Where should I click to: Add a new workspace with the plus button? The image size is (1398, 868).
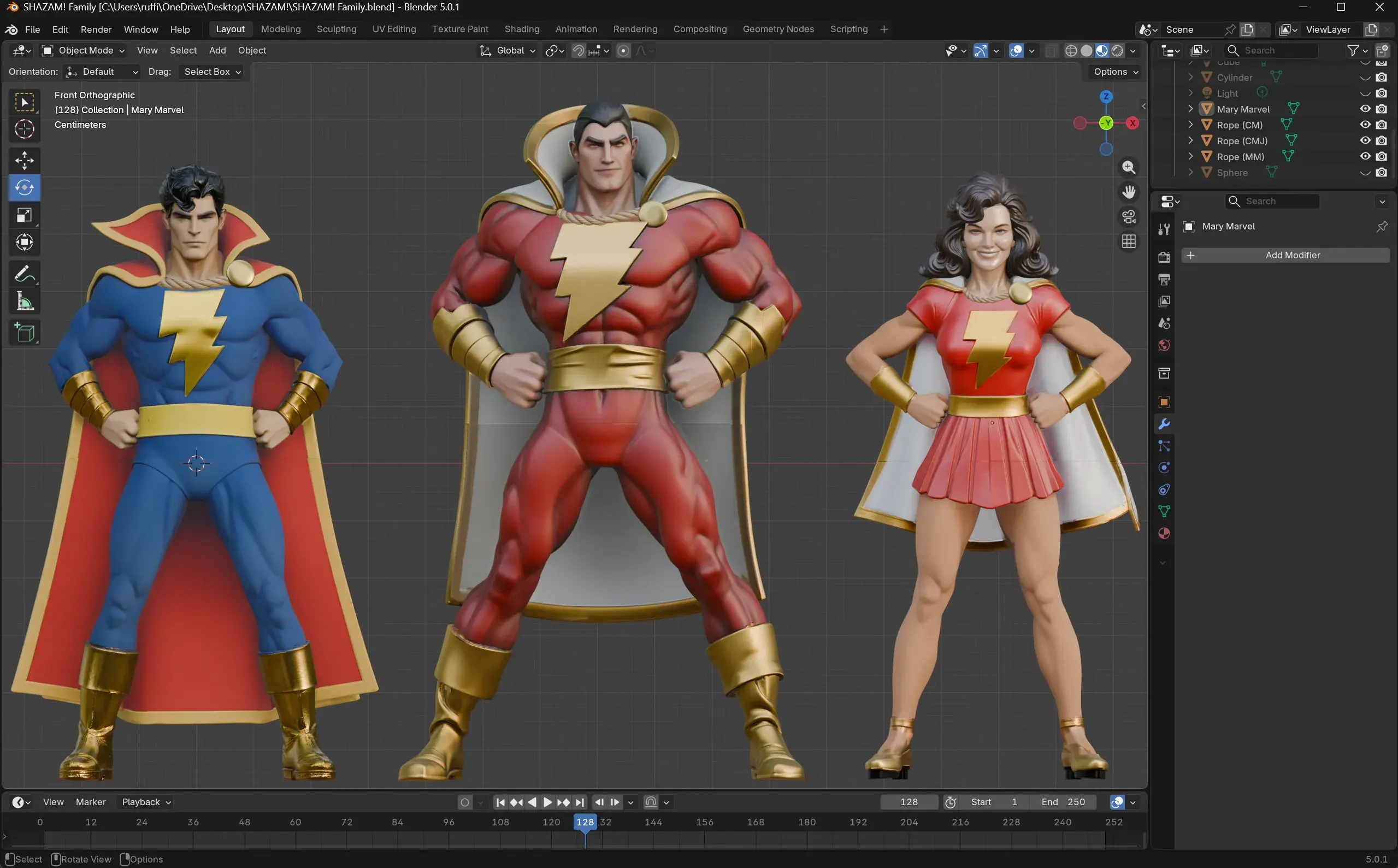coord(883,29)
